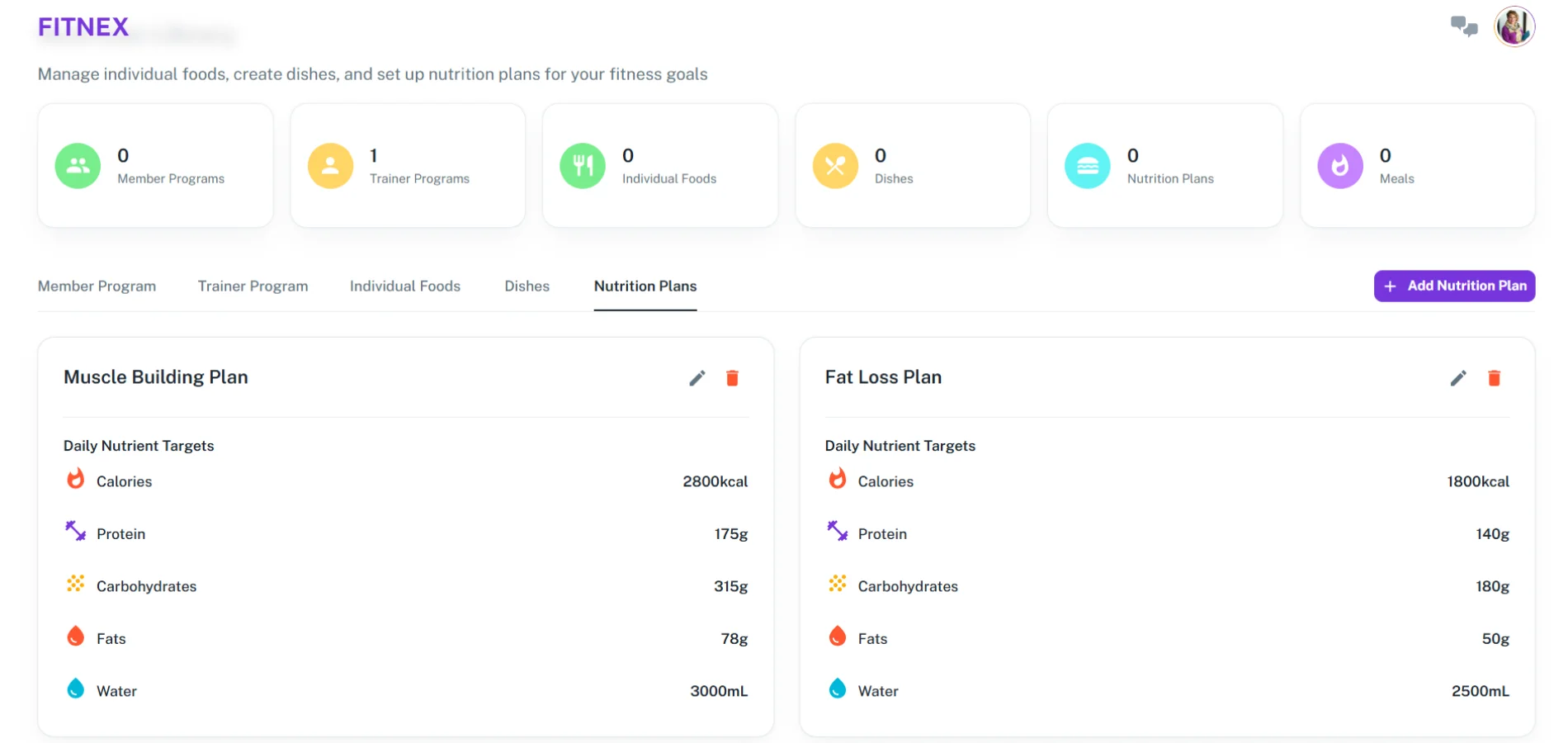Open the user profile avatar
This screenshot has height=743, width=1568.
[1514, 26]
